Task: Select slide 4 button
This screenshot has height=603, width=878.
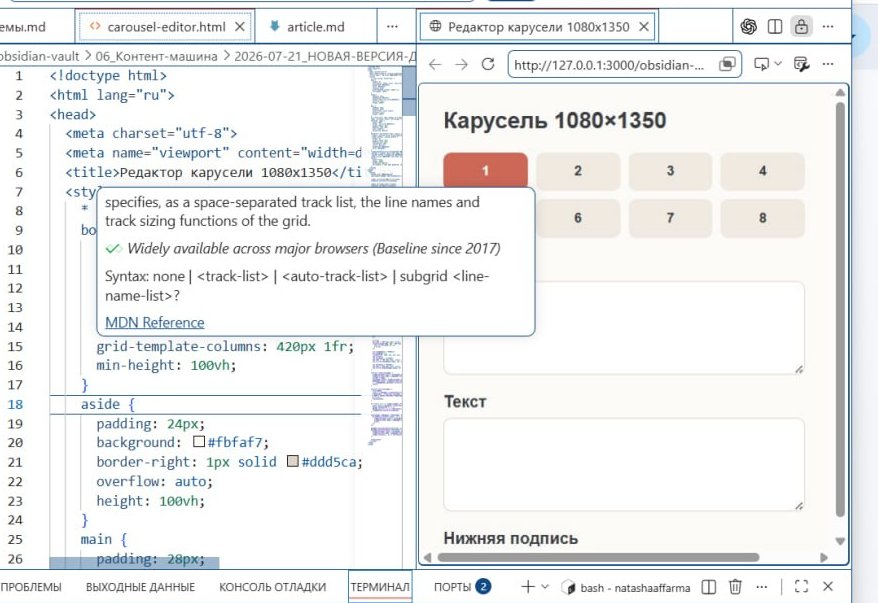Action: pyautogui.click(x=763, y=171)
